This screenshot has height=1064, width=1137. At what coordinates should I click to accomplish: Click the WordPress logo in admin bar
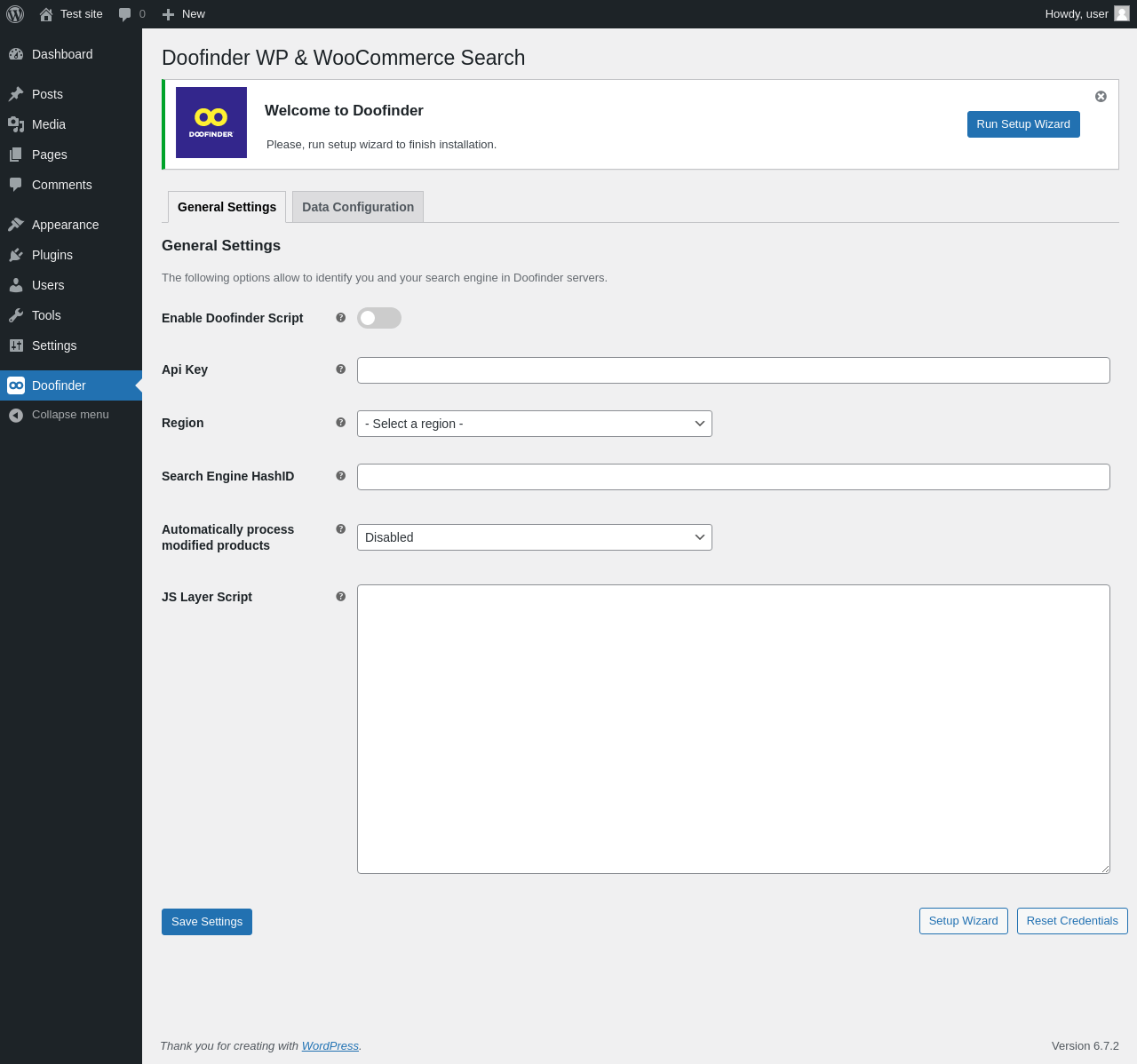(x=15, y=14)
